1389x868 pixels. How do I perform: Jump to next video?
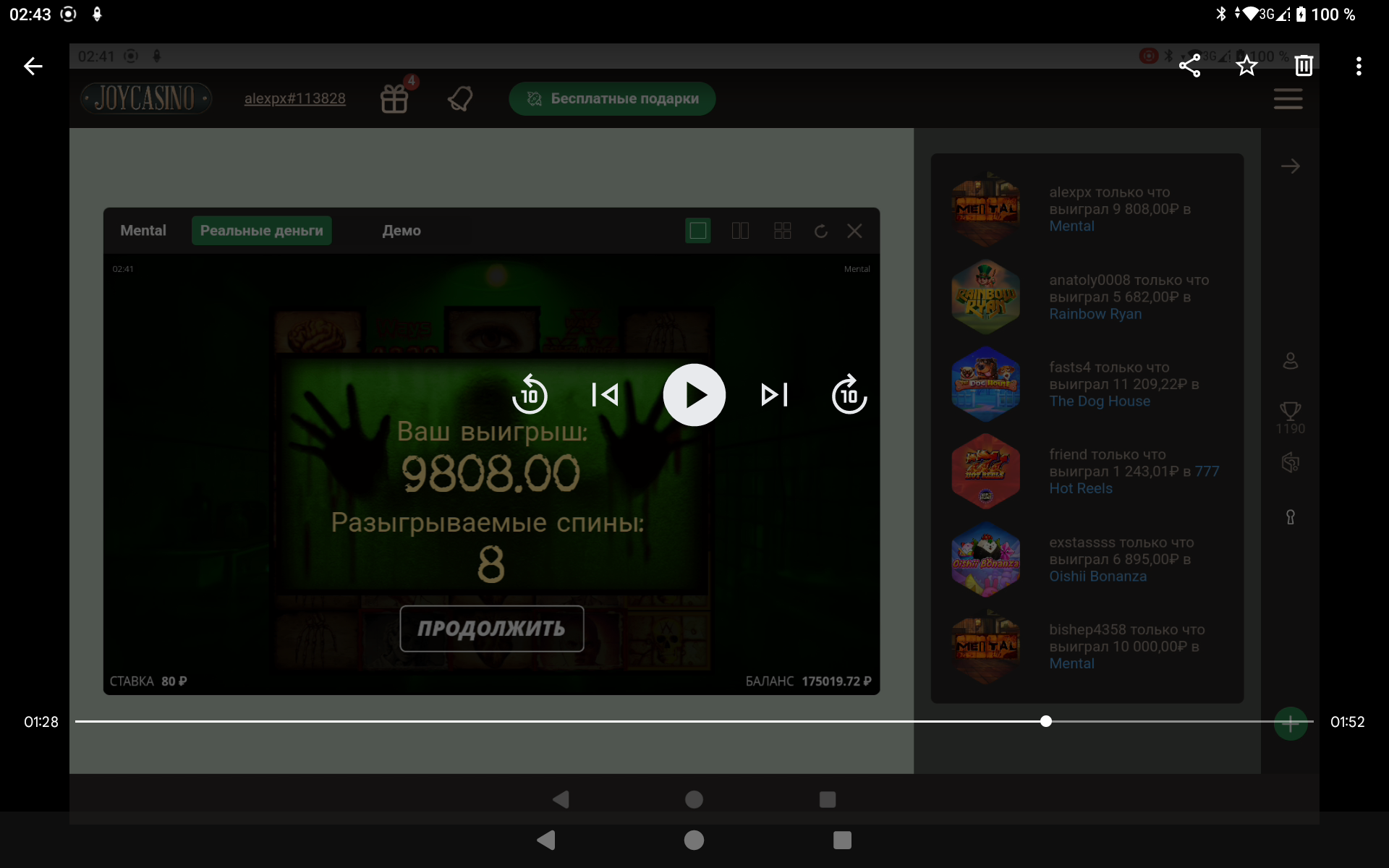[x=774, y=395]
